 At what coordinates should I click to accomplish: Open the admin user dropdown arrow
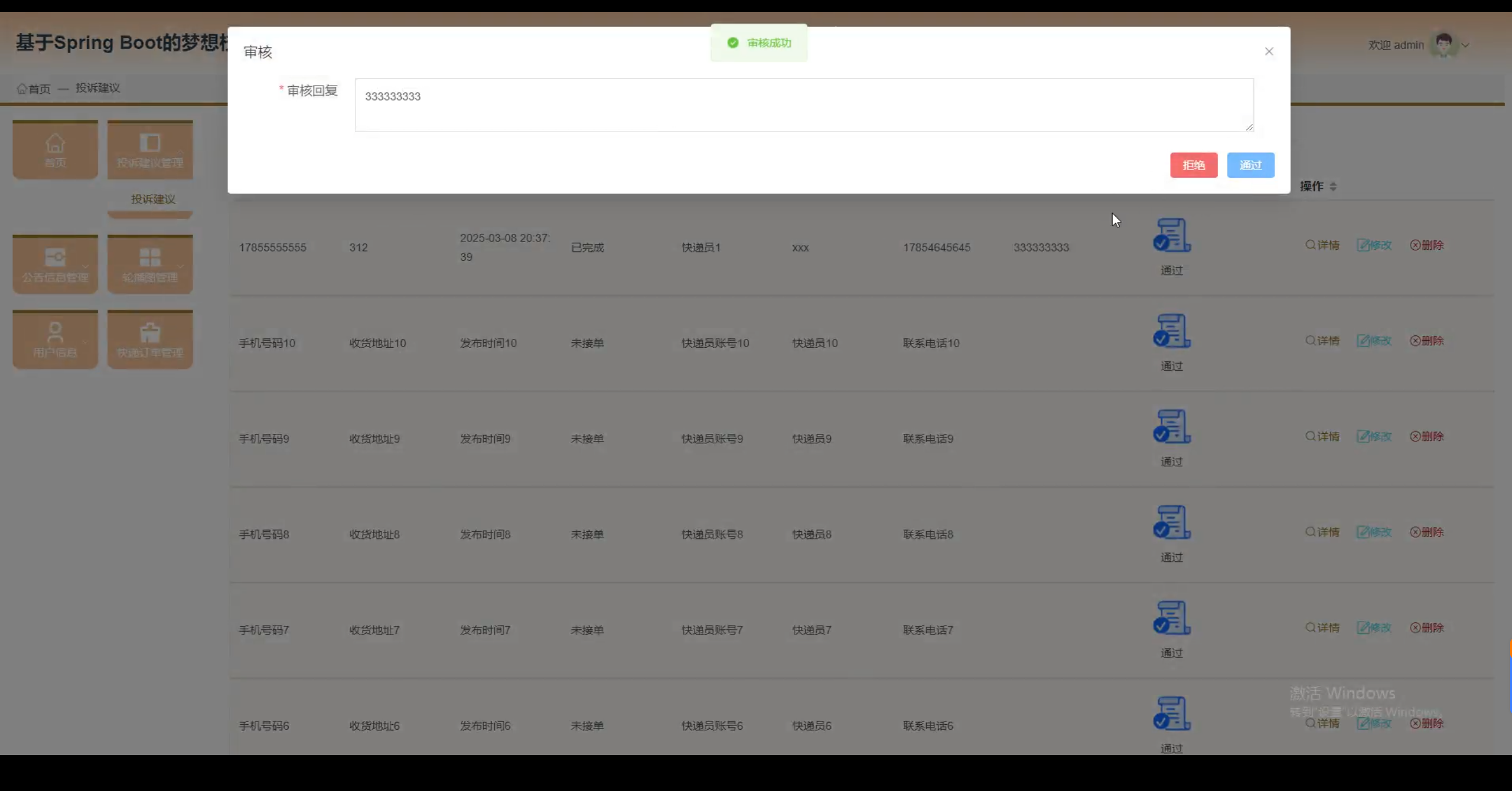tap(1465, 45)
